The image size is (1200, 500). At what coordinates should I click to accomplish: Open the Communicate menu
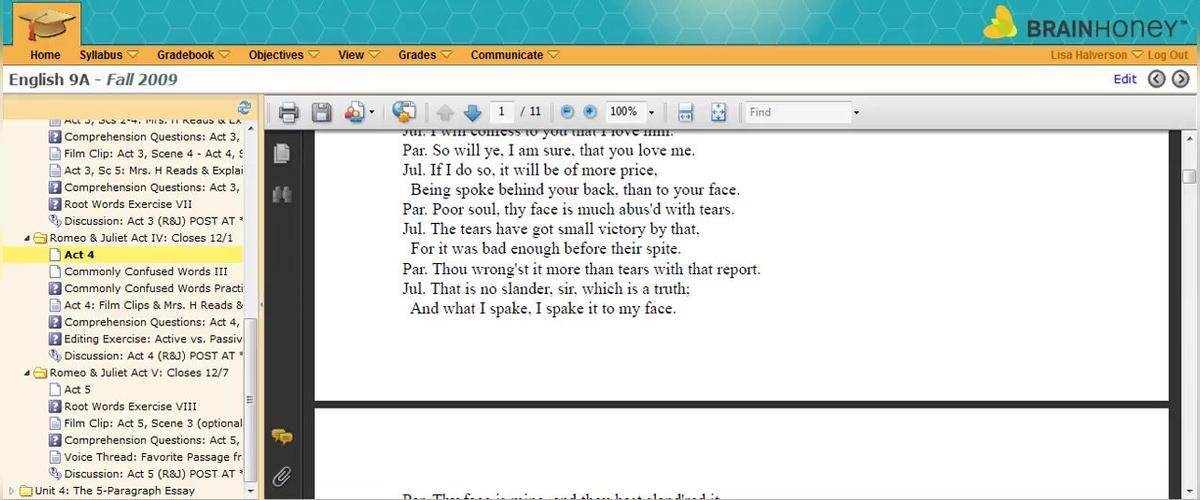tap(514, 55)
